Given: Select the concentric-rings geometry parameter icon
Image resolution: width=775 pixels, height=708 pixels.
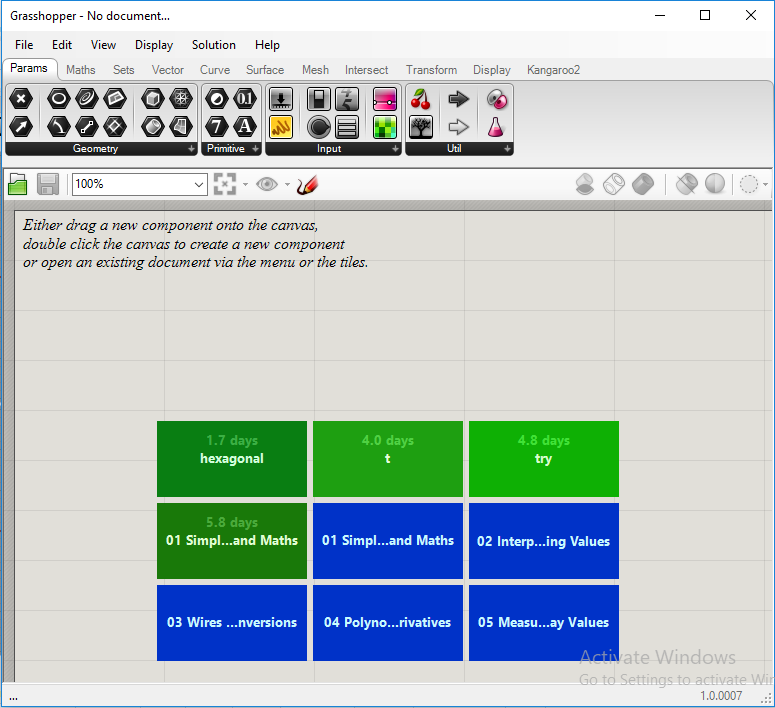Looking at the screenshot, I should tap(86, 99).
